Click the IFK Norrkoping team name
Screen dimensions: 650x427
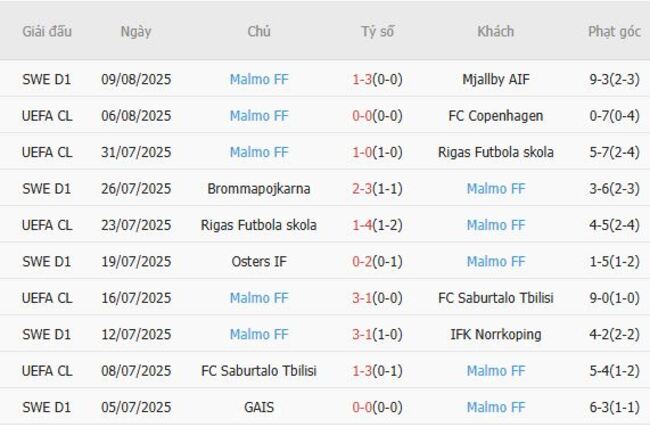tap(496, 334)
